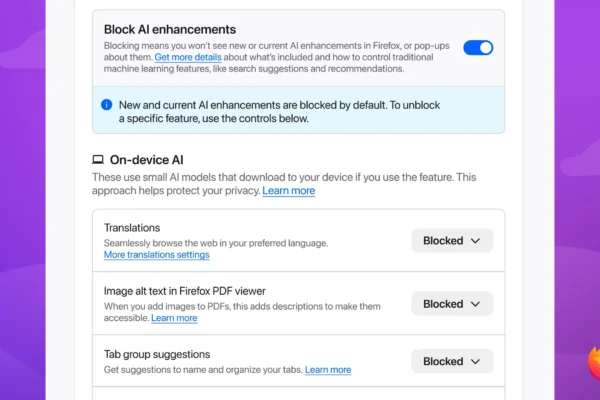Expand the Translations Blocked dropdown

pos(452,241)
